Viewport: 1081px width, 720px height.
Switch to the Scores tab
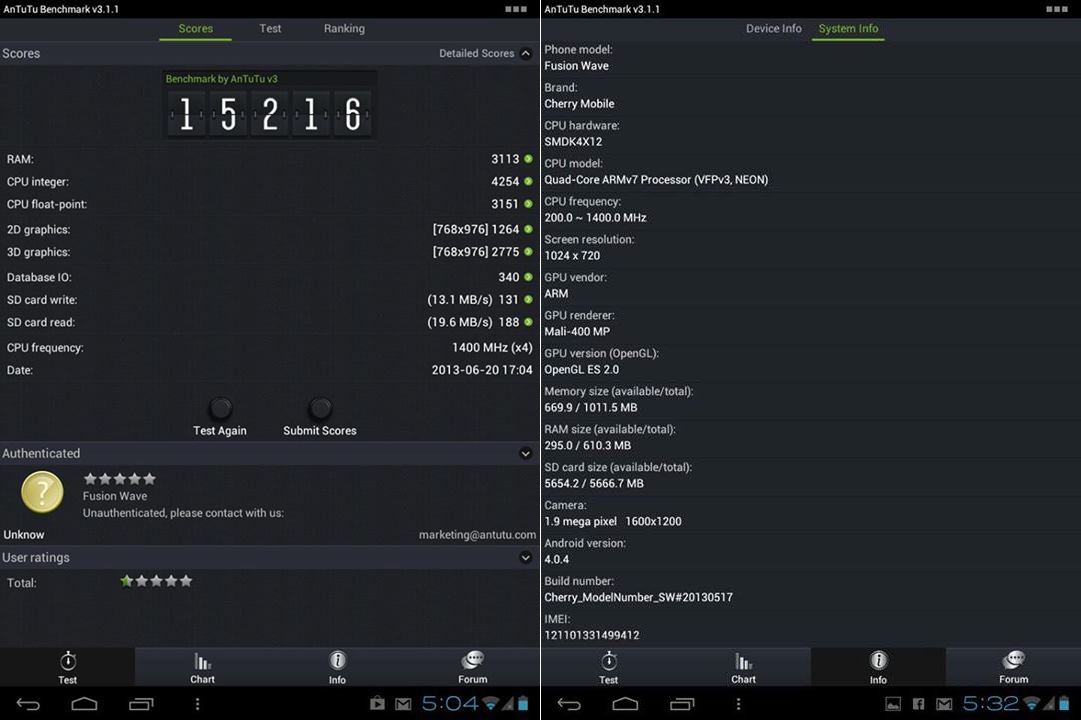coord(196,28)
